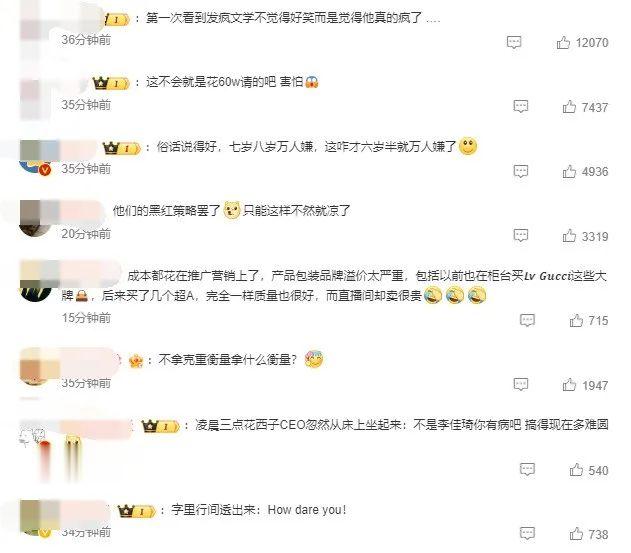631x553 pixels.
Task: Reply to the 成本都花在推广营销 comment
Action: (x=527, y=320)
